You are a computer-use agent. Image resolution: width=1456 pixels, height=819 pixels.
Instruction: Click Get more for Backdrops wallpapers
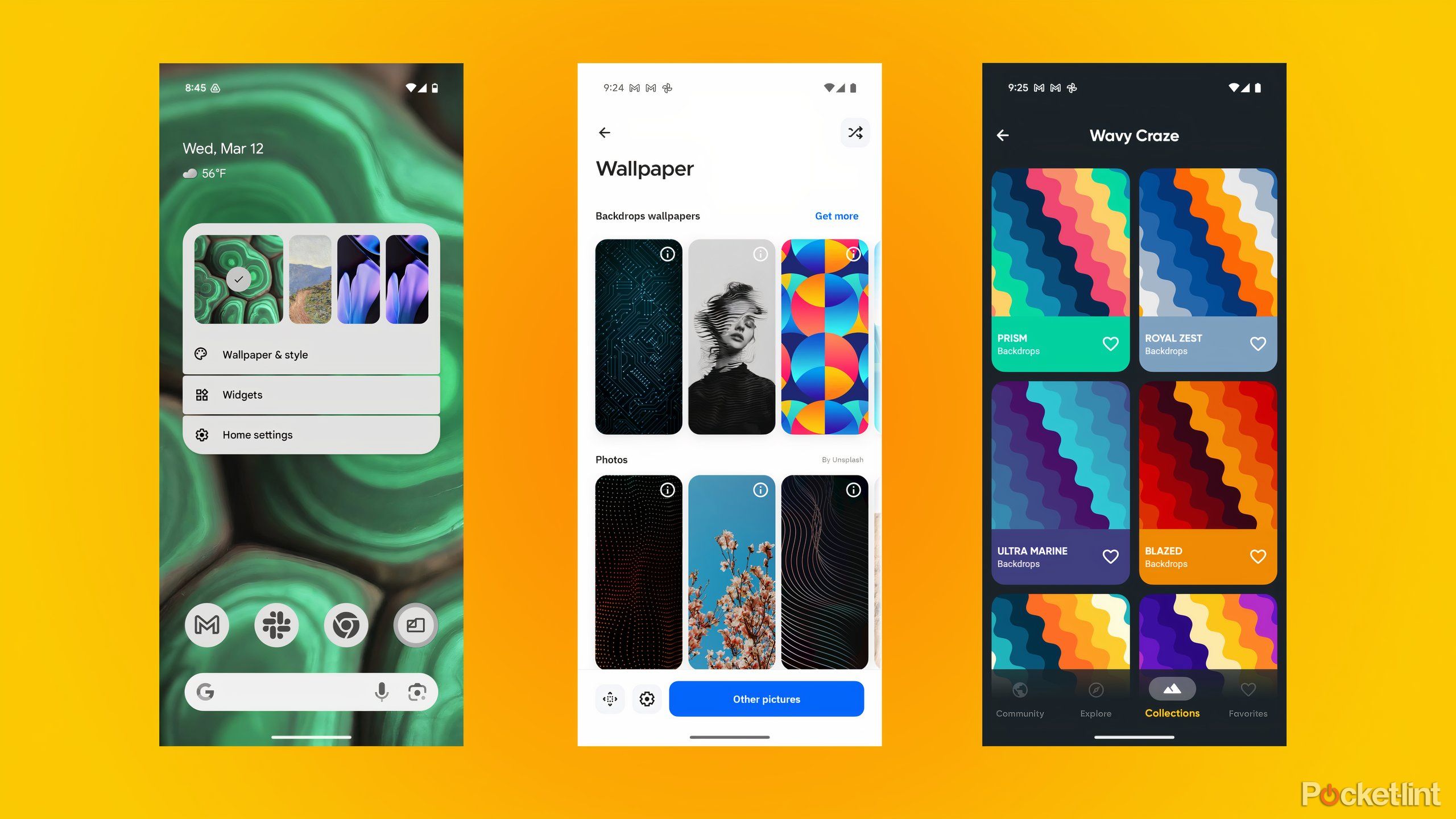(x=837, y=216)
